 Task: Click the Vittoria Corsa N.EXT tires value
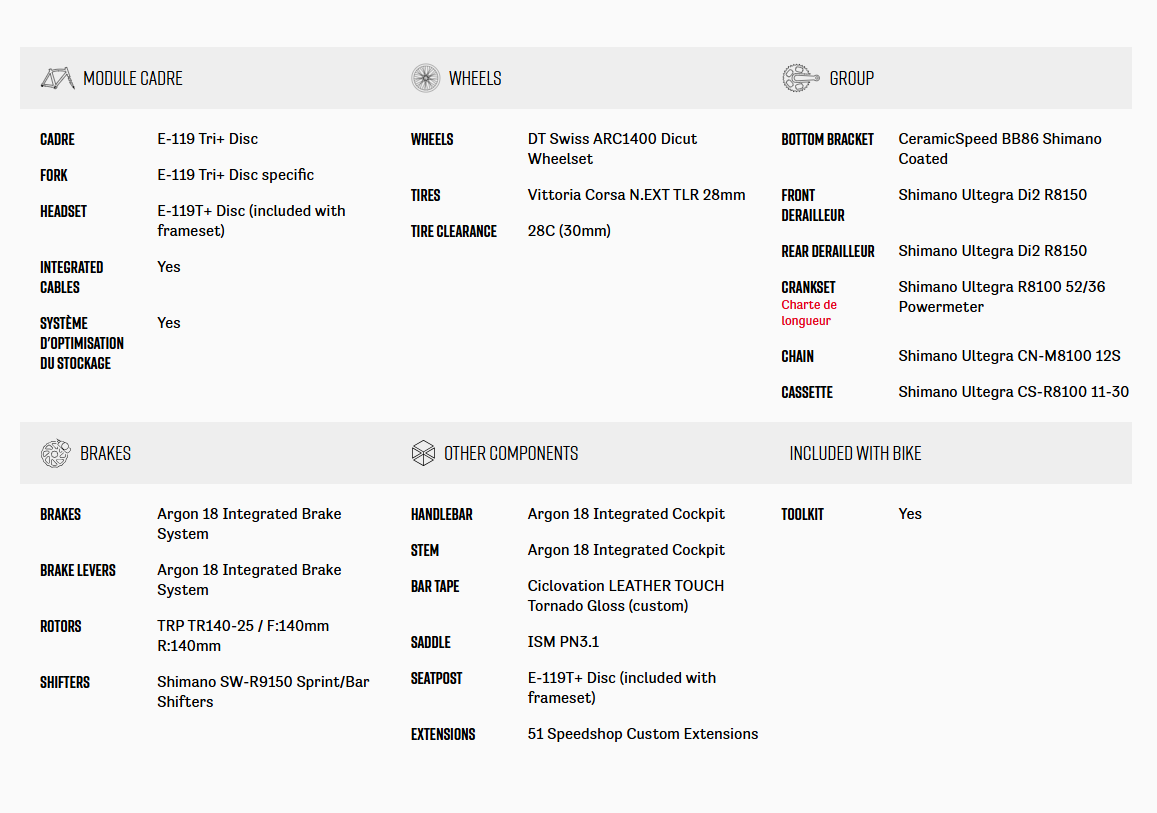coord(636,195)
